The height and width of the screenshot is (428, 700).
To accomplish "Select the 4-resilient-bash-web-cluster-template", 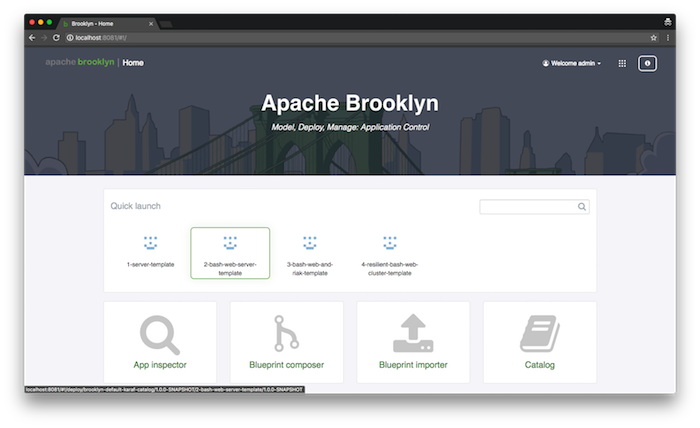I will (x=389, y=253).
